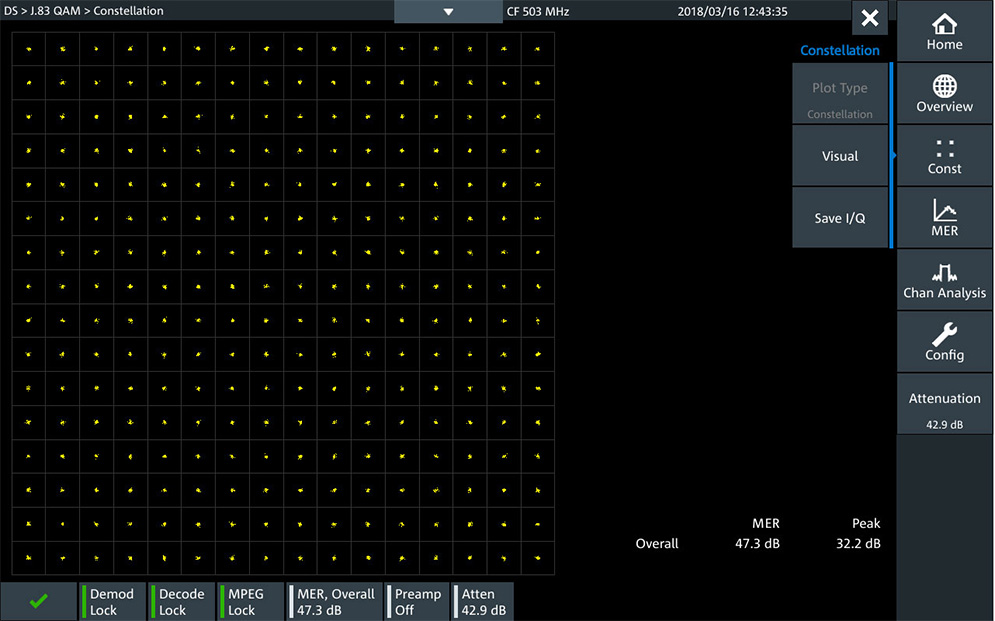995x621 pixels.
Task: Open the MER graph icon
Action: (x=944, y=217)
